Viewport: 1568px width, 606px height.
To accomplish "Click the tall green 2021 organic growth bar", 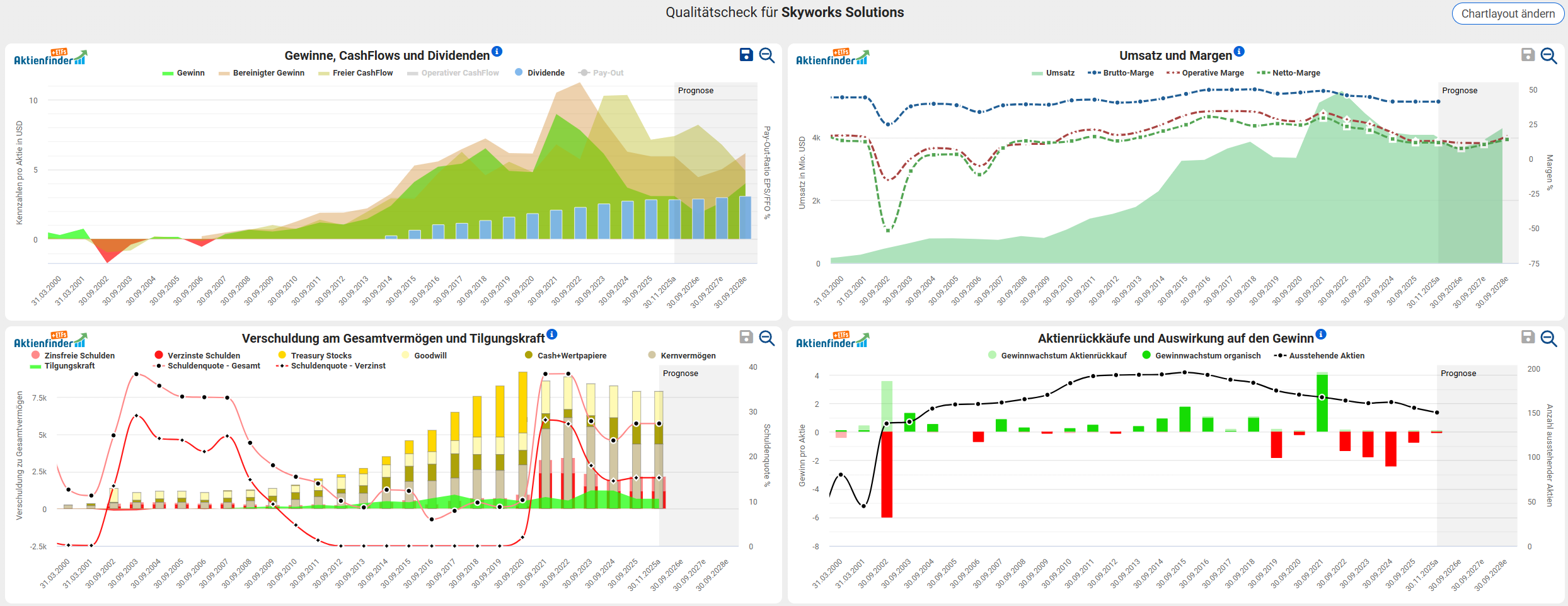I will 1322,403.
